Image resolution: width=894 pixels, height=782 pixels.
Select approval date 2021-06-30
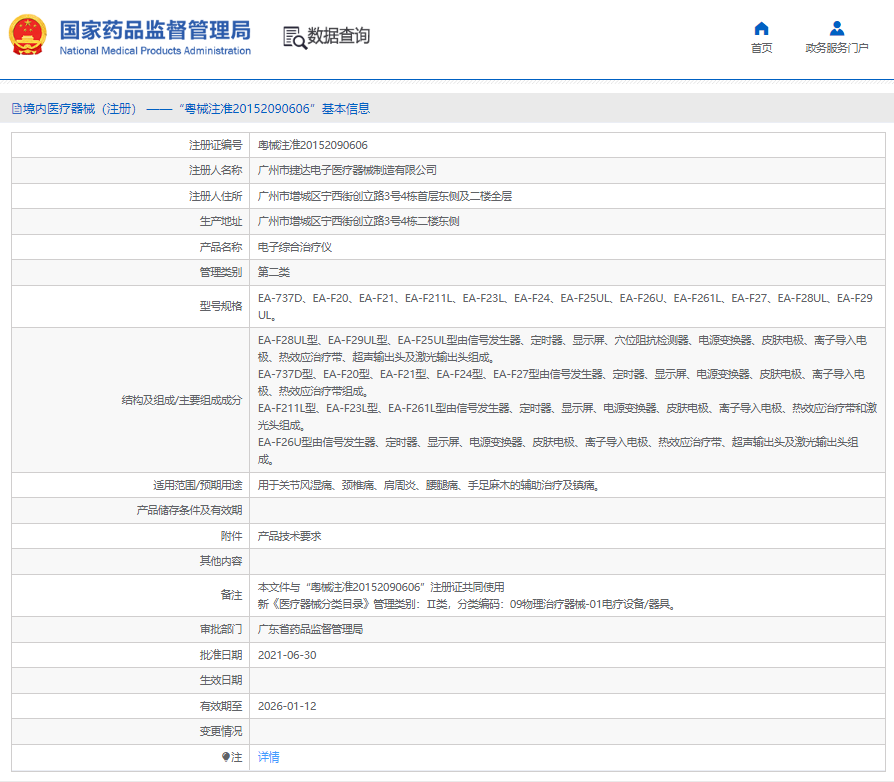click(287, 655)
